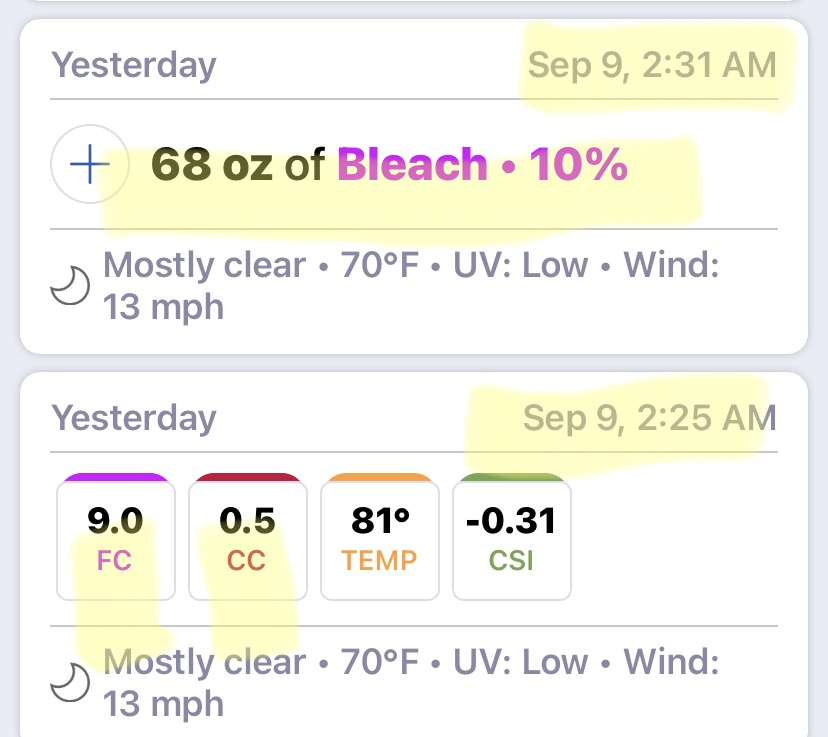Image resolution: width=828 pixels, height=737 pixels.
Task: Open the 68 oz of Bleach entry
Action: coord(389,164)
